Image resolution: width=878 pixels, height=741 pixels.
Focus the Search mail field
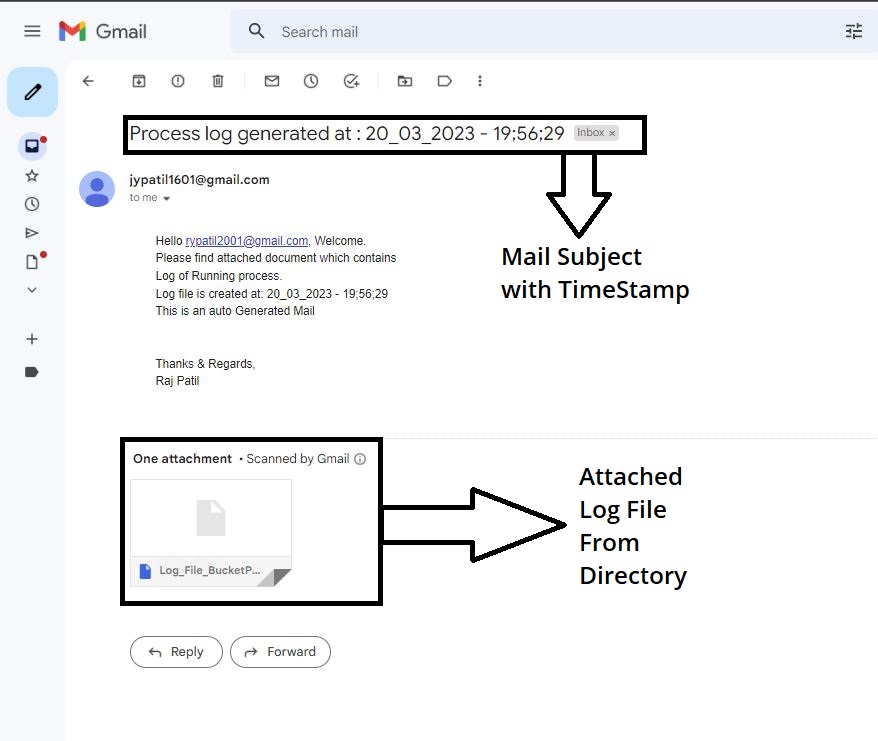[x=552, y=32]
